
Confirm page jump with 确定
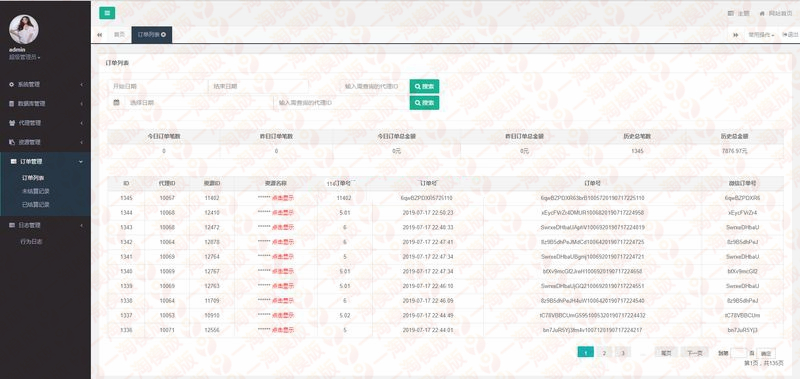[766, 353]
